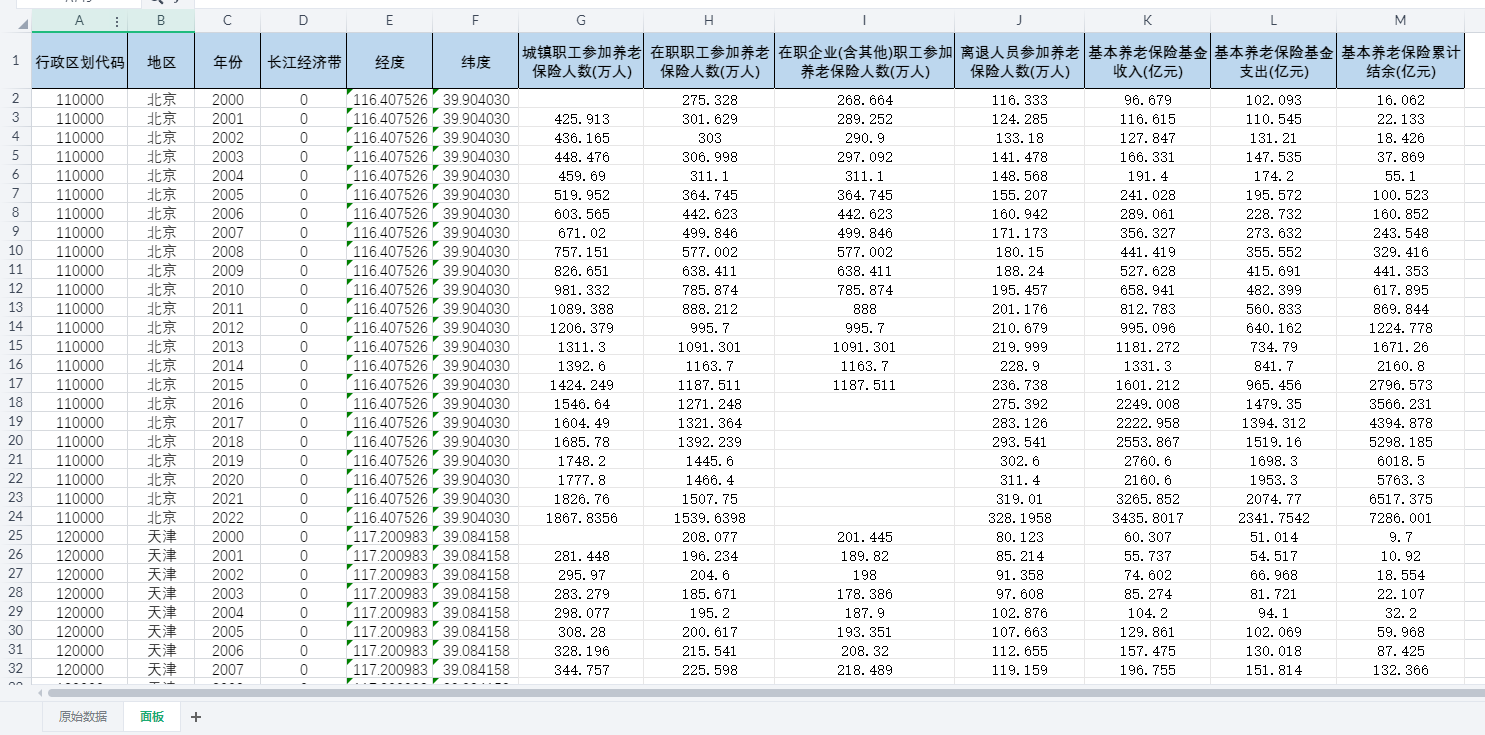Screen dimensions: 1485x735
Task: Select column C by its header
Action: (227, 21)
